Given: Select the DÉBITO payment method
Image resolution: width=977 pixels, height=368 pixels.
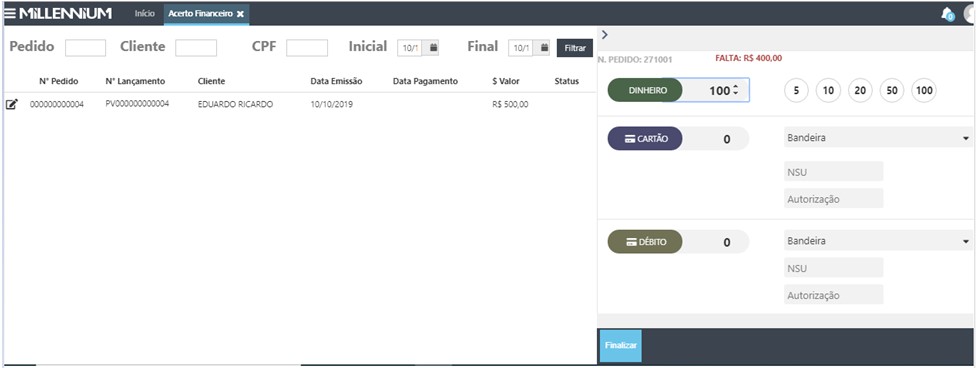Looking at the screenshot, I should [x=645, y=242].
